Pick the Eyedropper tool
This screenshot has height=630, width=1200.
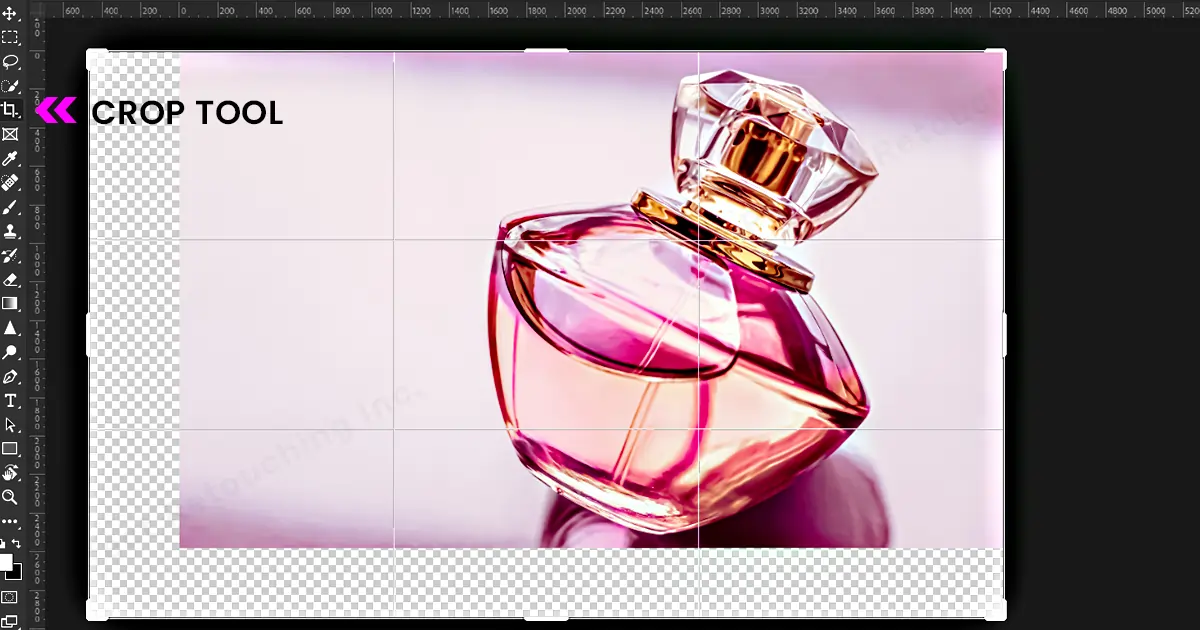pos(10,159)
